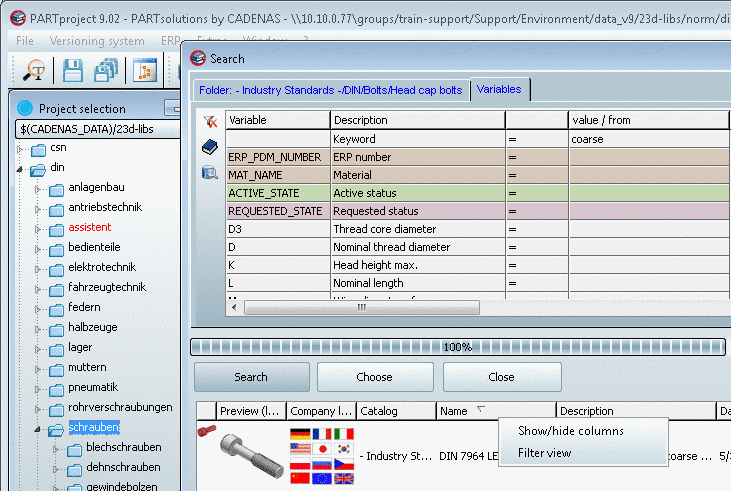Click the Search dialog logo icon

(x=198, y=58)
